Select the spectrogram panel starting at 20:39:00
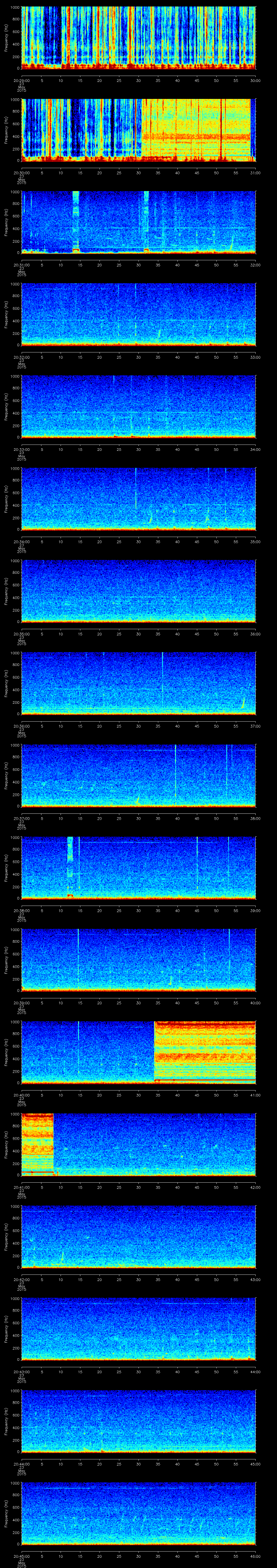The width and height of the screenshot is (277, 1568). 139,960
